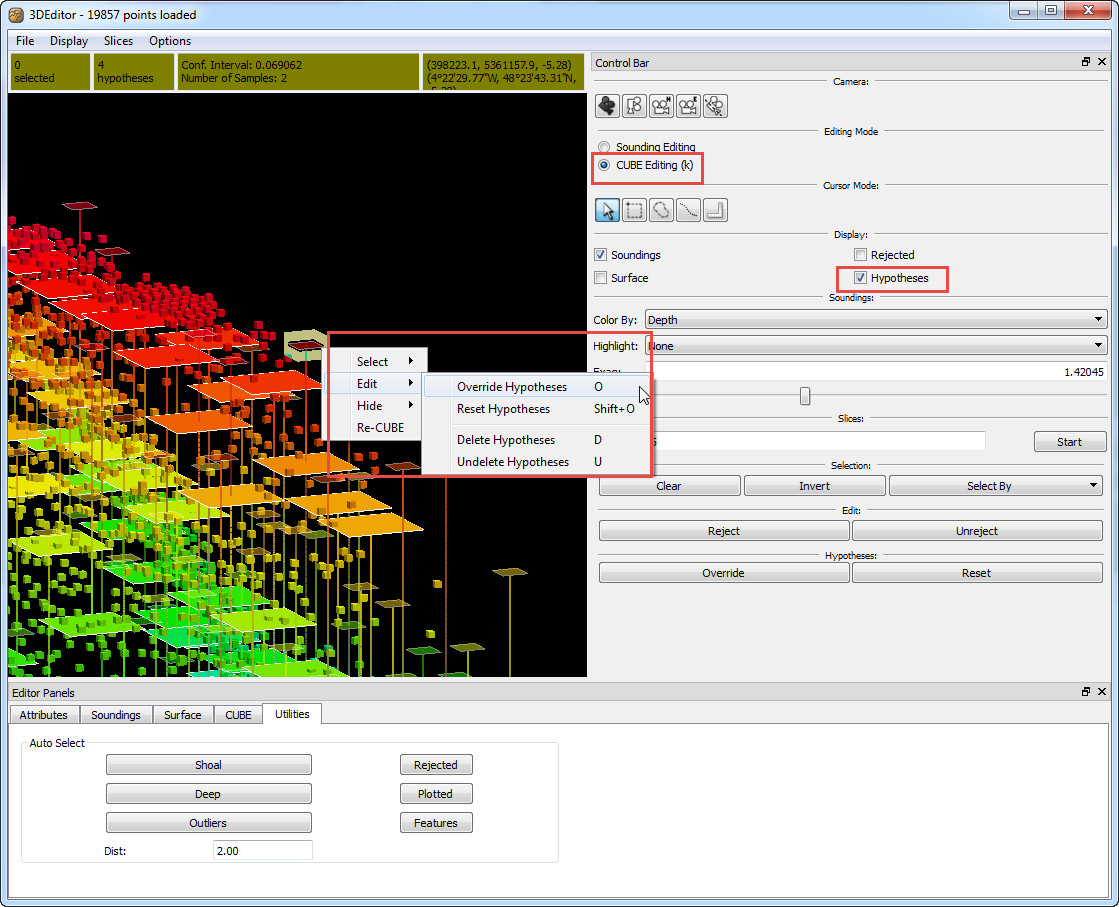Image resolution: width=1119 pixels, height=907 pixels.
Task: Select the arrow pointer cursor mode
Action: 607,210
